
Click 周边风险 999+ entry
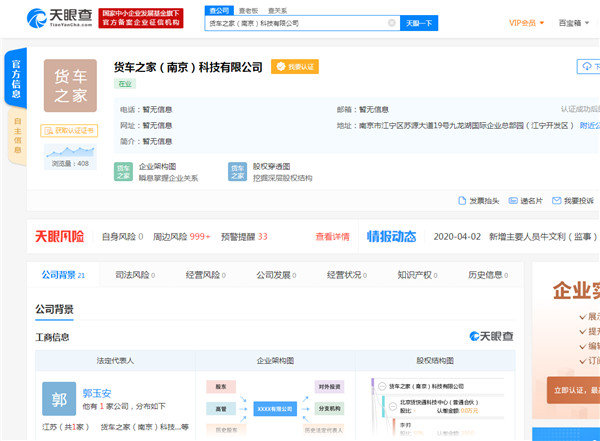[x=182, y=237]
